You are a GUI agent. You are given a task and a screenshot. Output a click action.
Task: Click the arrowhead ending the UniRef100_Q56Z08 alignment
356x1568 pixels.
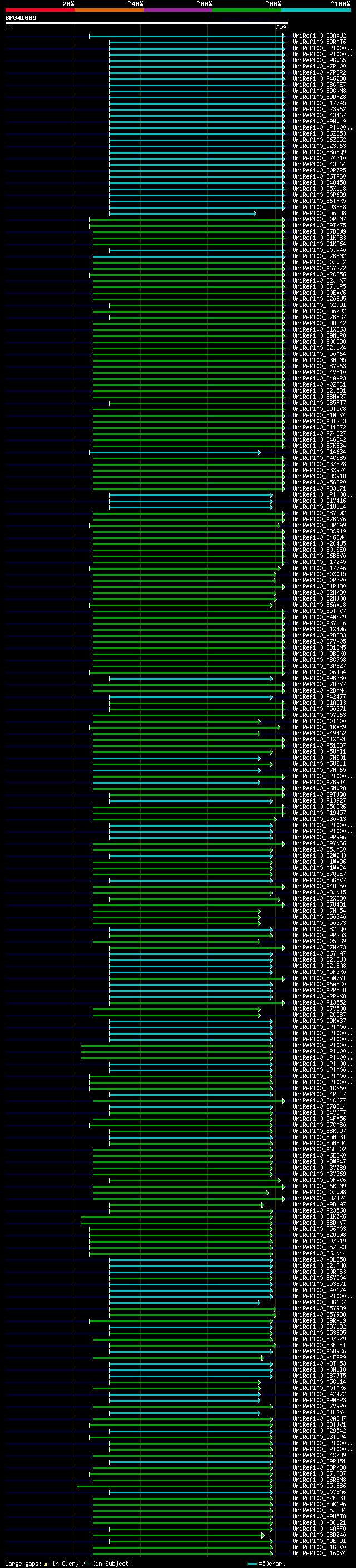(255, 214)
